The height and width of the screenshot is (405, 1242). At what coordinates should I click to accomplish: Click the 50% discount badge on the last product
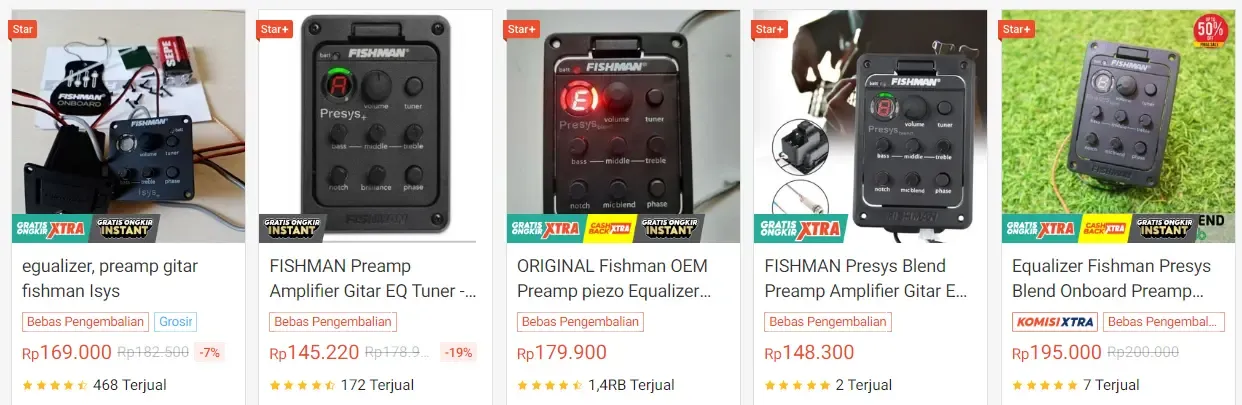coord(1211,27)
